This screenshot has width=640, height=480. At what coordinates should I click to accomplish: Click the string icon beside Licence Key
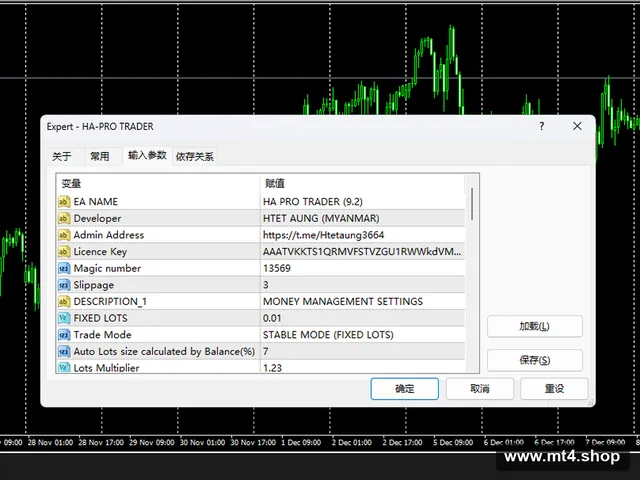64,252
